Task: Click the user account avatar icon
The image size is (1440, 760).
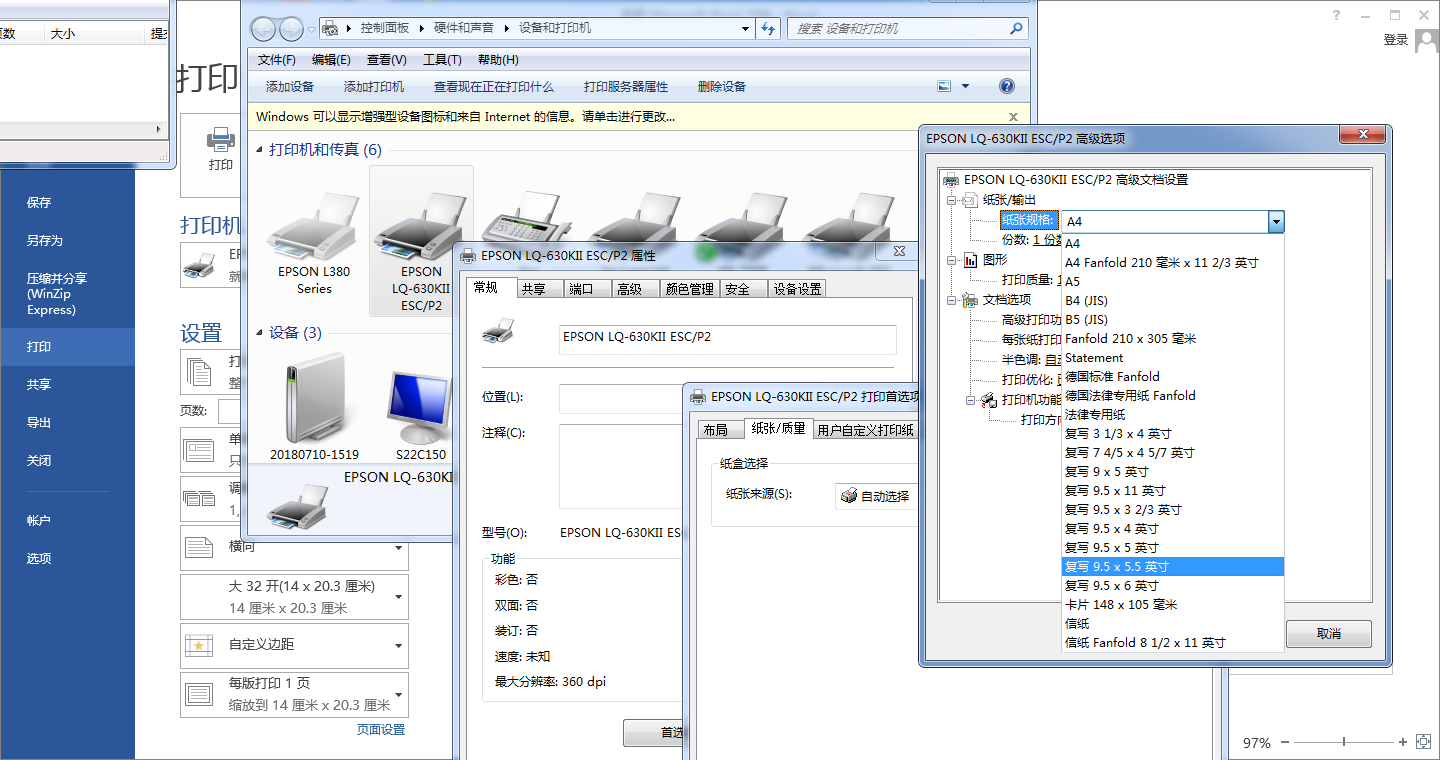Action: tap(1427, 40)
